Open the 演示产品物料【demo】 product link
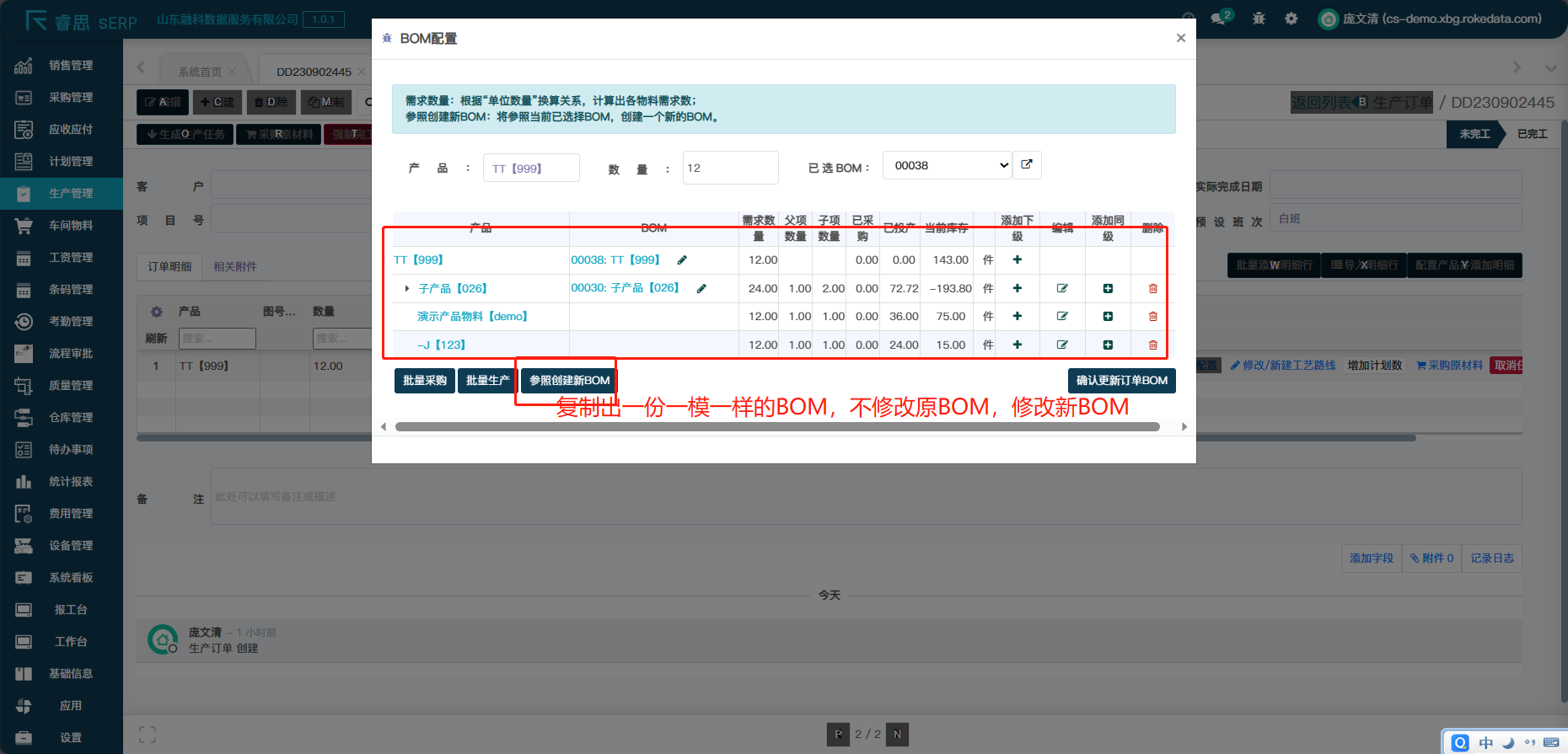 coord(472,317)
